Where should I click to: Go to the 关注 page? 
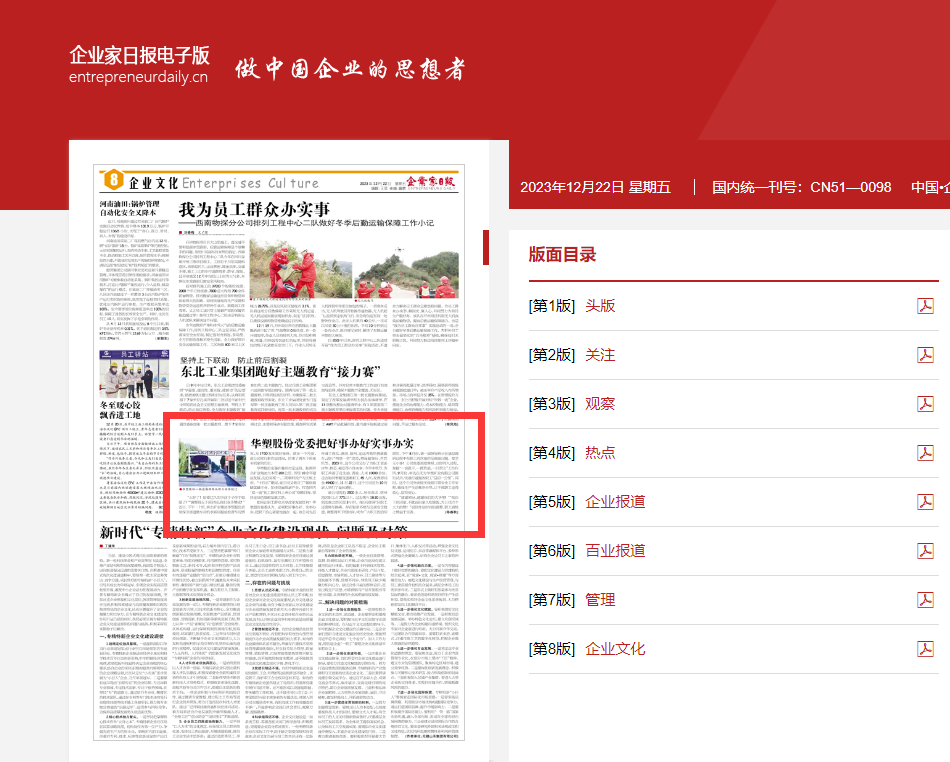(x=600, y=355)
